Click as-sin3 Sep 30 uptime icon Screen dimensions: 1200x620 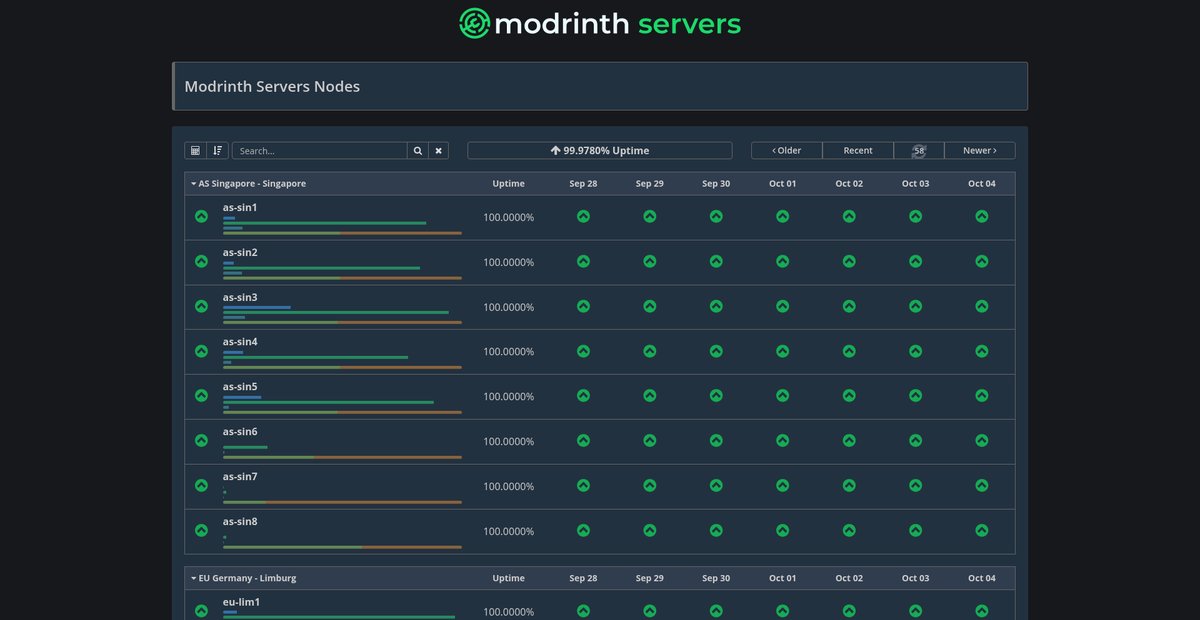point(716,306)
